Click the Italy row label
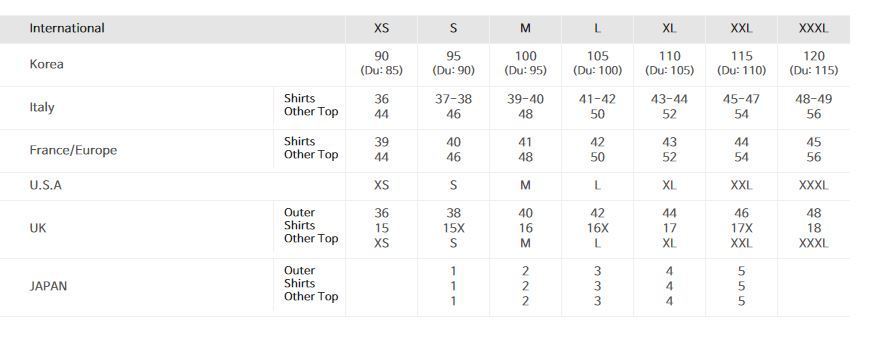The height and width of the screenshot is (364, 880). (42, 107)
